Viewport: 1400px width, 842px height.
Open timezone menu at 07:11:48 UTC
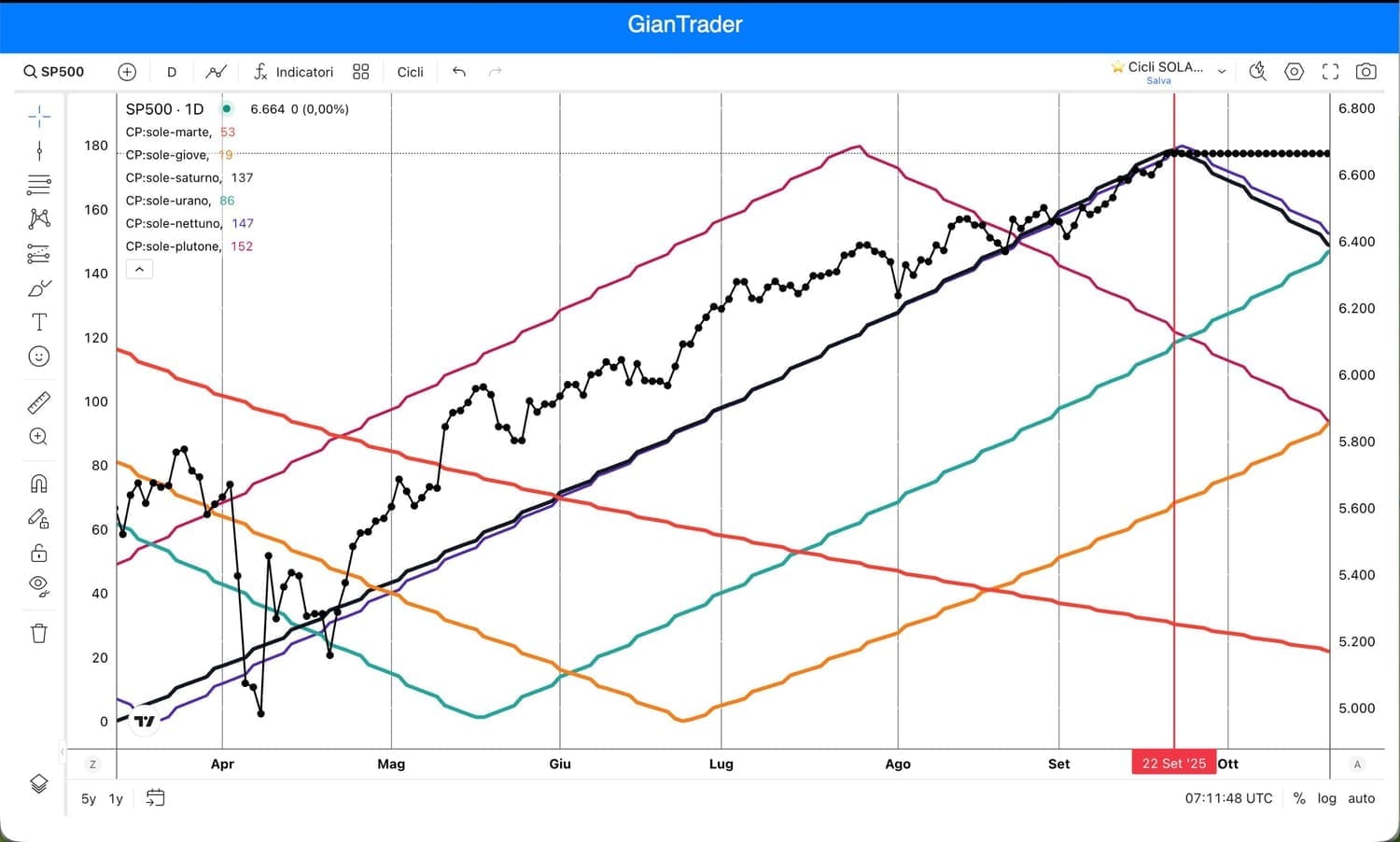click(x=1229, y=799)
